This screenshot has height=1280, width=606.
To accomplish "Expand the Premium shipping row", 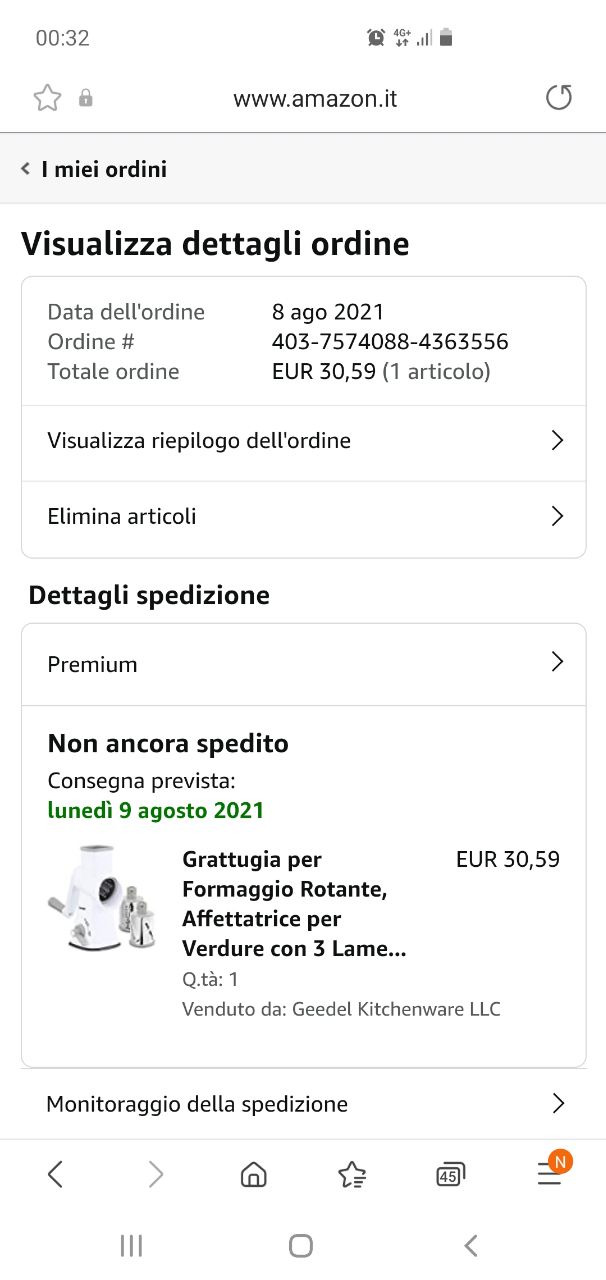I will pyautogui.click(x=303, y=664).
